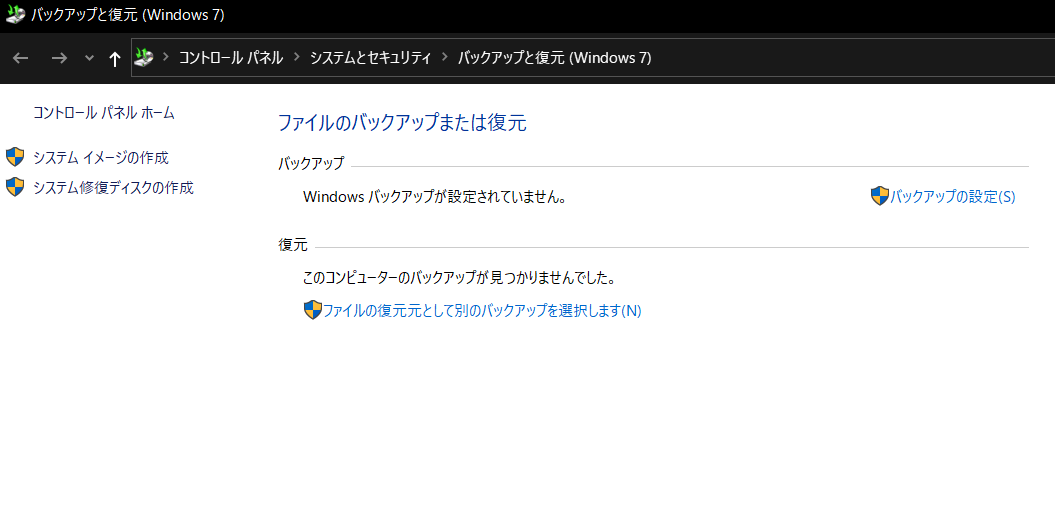Click the backup icon in the title bar
Screen dimensions: 1055x515
[15, 15]
